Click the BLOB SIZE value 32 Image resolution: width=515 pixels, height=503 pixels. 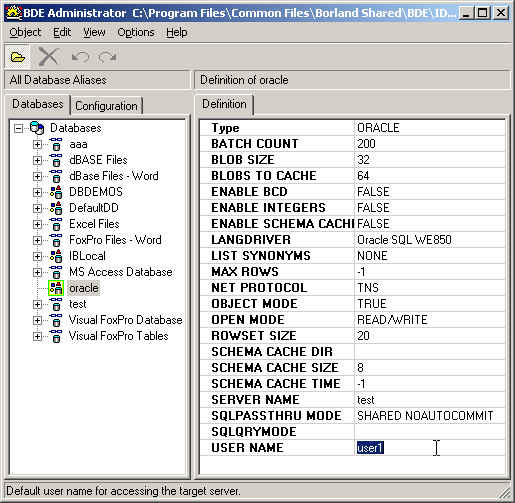[x=363, y=160]
